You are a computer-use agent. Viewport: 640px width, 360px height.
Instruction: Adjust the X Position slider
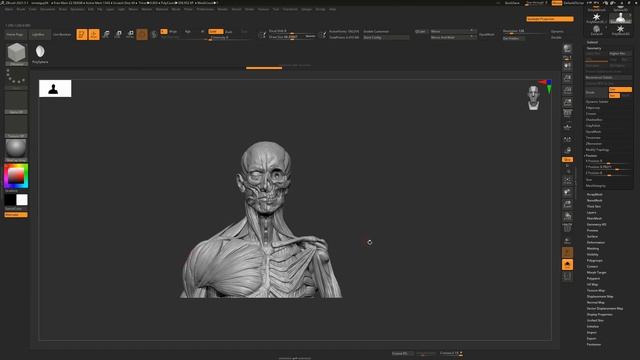click(608, 161)
